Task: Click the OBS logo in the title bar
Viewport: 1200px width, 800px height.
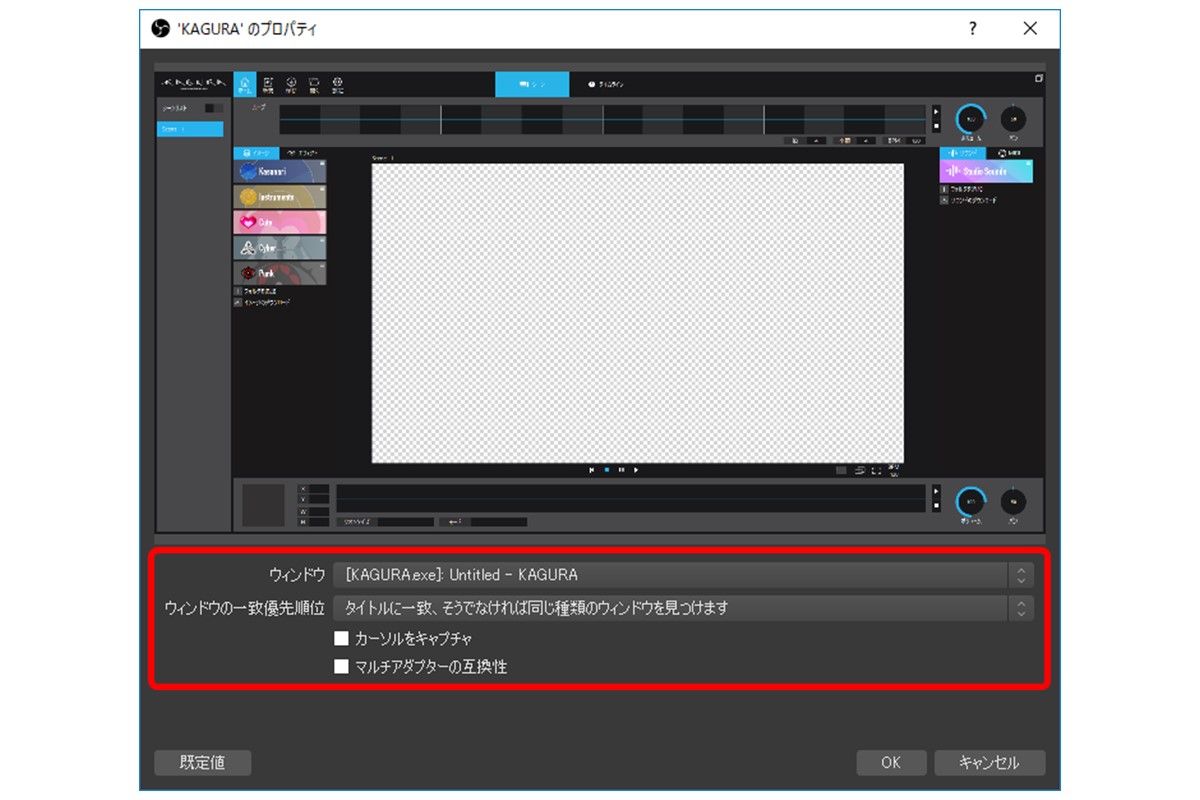Action: 160,29
